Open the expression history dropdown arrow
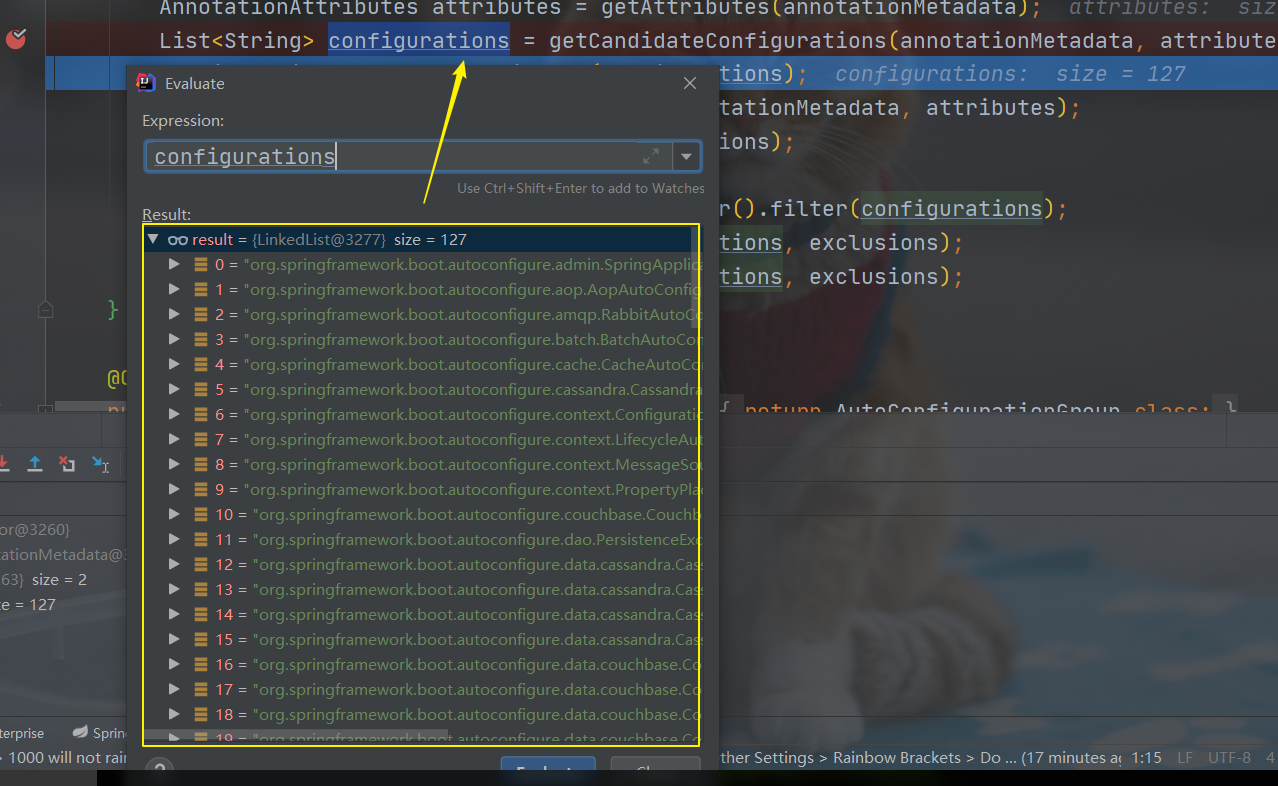 coord(686,156)
